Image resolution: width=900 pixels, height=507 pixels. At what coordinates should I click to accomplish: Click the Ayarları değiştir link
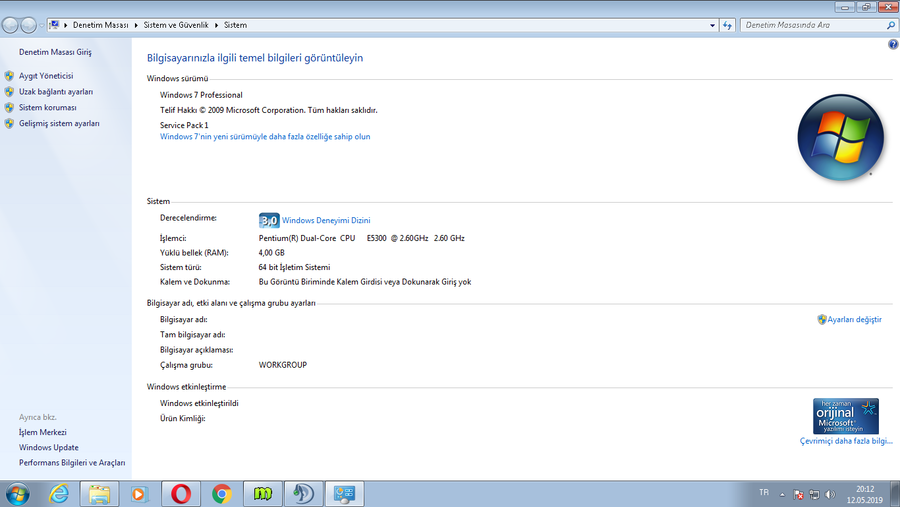coord(854,319)
